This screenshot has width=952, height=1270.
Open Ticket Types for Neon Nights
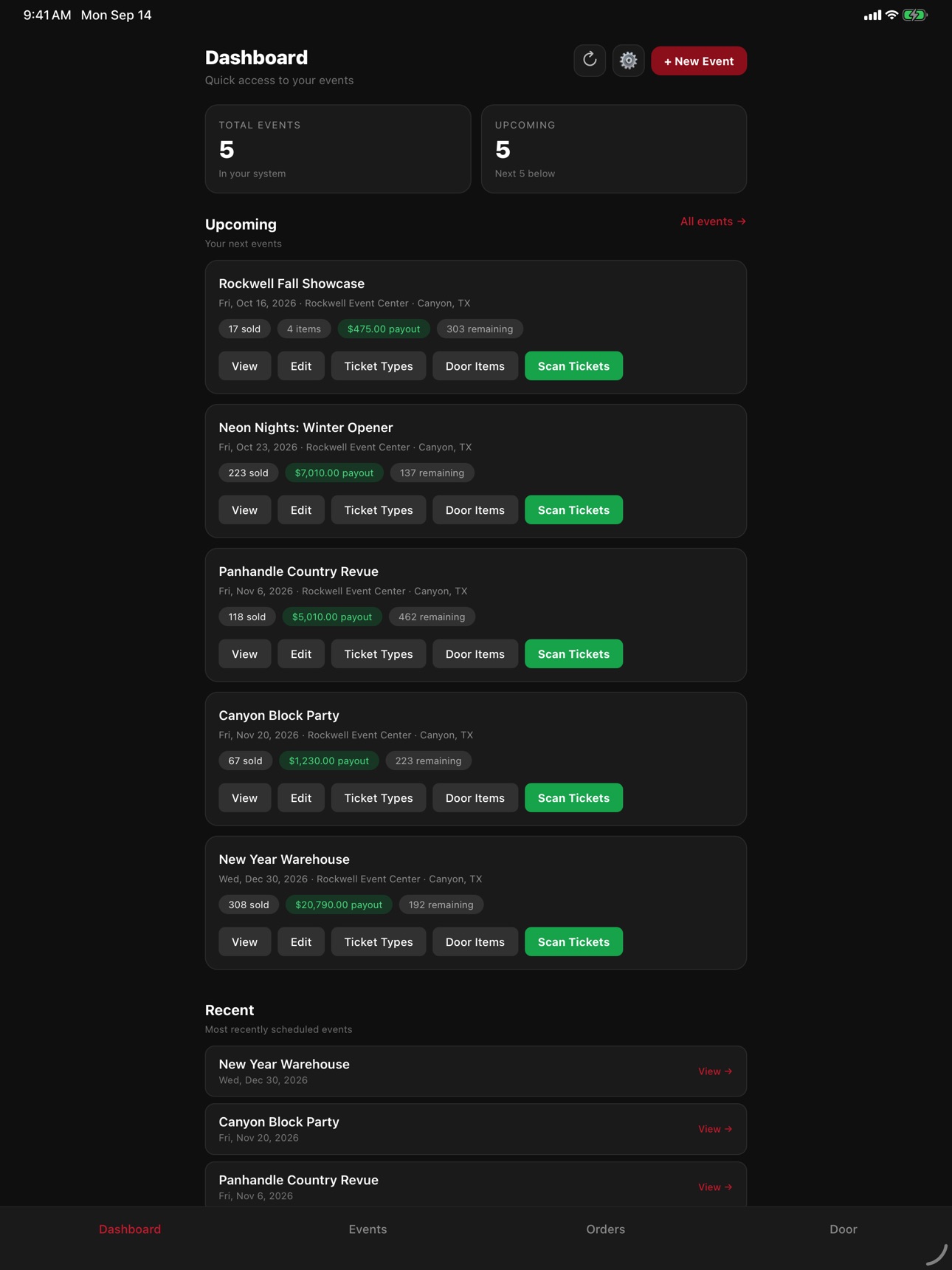point(379,510)
